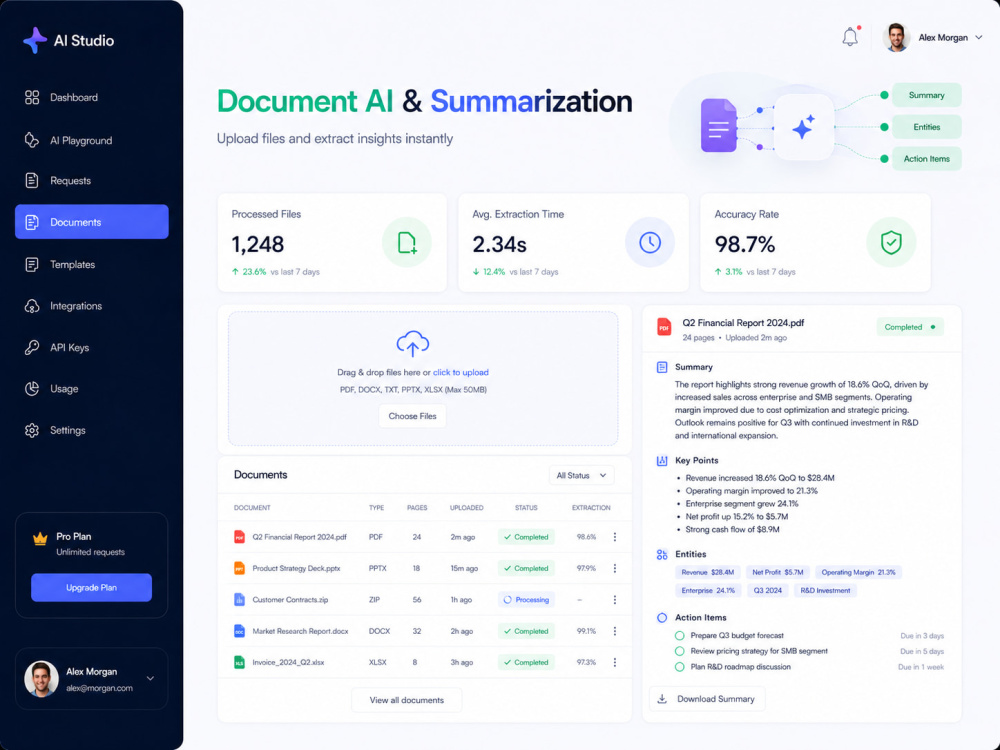The height and width of the screenshot is (750, 1000).
Task: Click the Entities pill in hero banner
Action: click(x=926, y=127)
